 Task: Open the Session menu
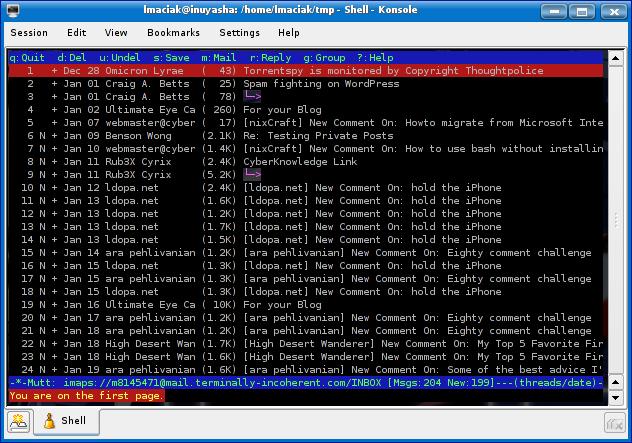(29, 33)
